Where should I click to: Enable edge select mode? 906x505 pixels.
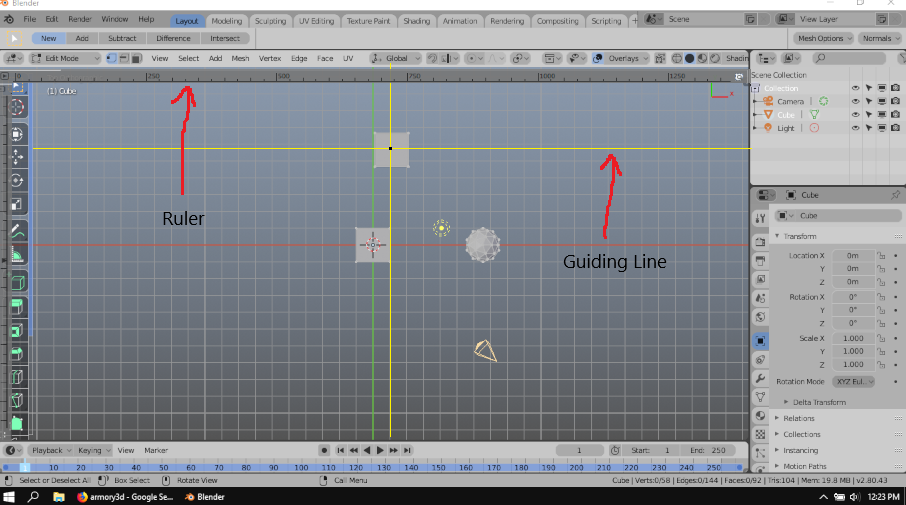click(124, 58)
